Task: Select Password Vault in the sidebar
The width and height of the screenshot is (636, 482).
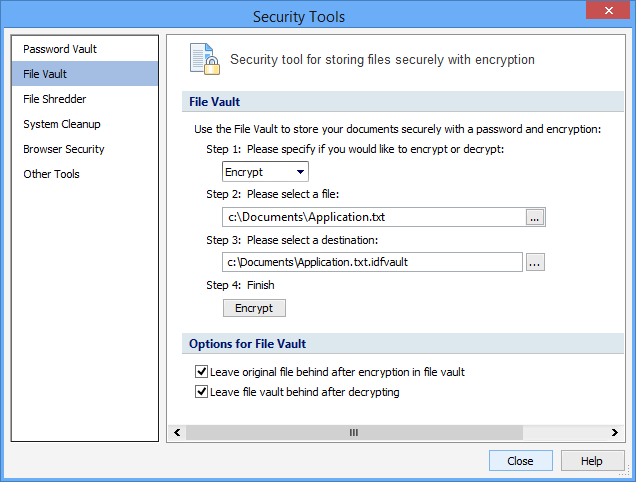Action: (60, 49)
